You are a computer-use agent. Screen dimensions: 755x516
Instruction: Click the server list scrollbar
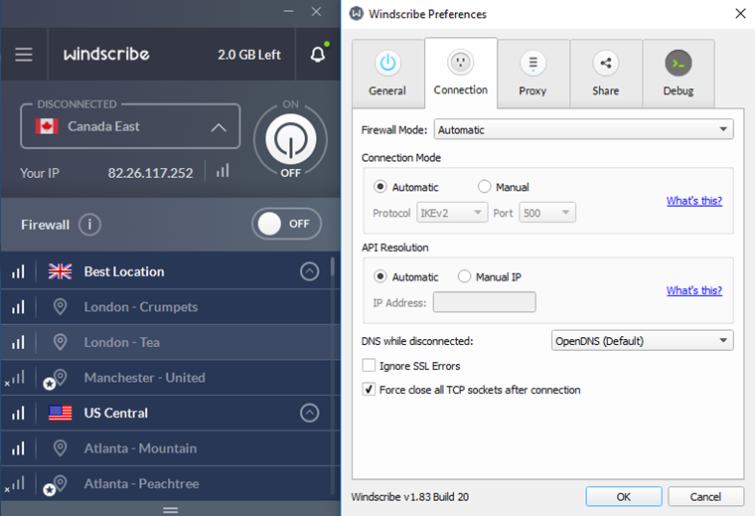(332, 266)
